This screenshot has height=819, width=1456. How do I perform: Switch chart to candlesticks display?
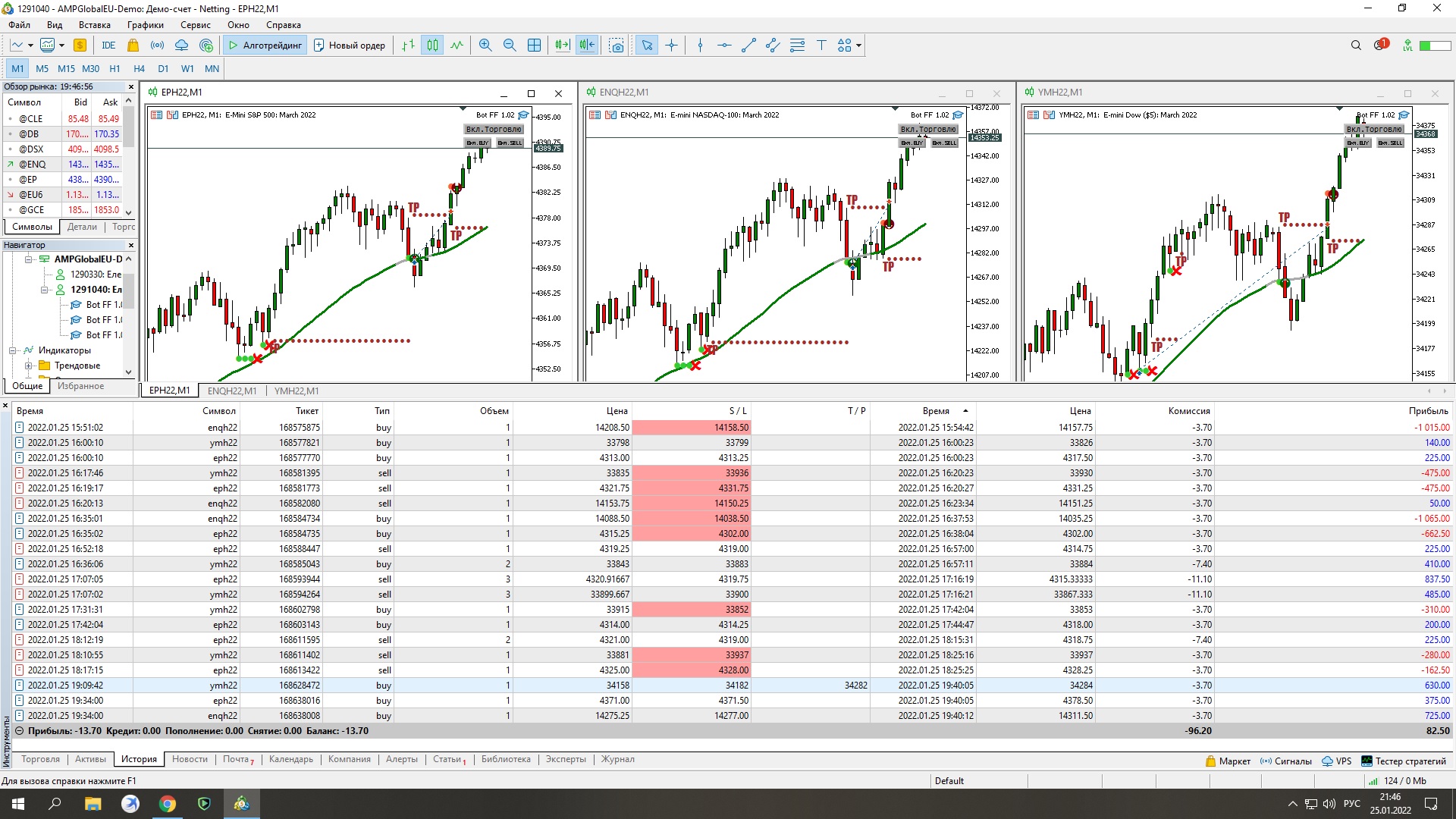432,45
